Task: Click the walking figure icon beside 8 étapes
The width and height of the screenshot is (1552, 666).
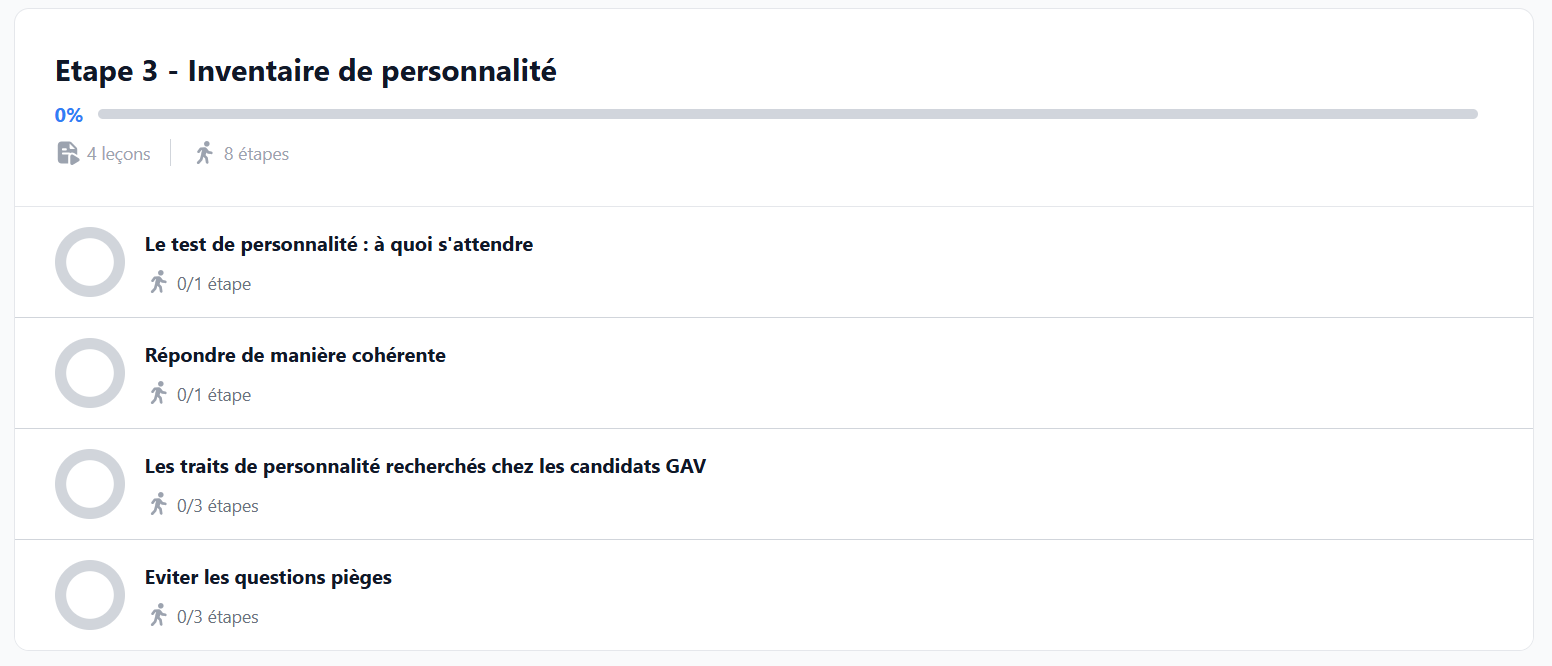Action: [204, 153]
